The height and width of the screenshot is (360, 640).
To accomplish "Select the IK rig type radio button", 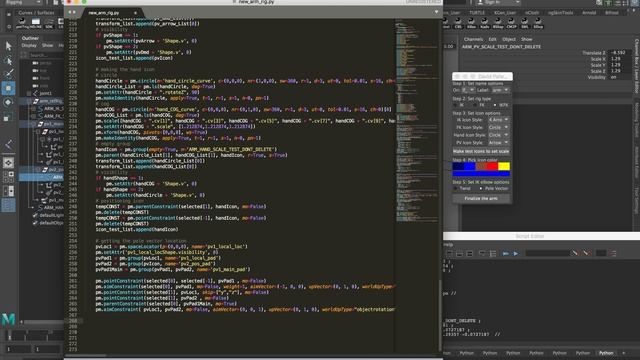I will pyautogui.click(x=456, y=105).
